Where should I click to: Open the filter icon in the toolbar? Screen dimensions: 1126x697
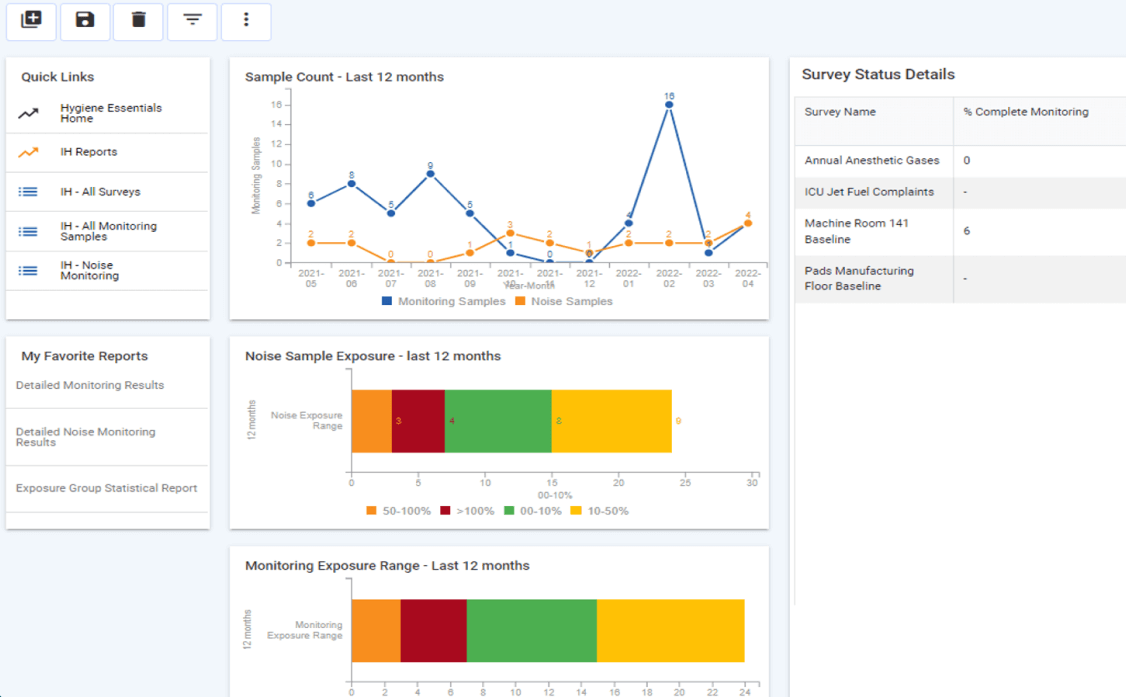(192, 21)
